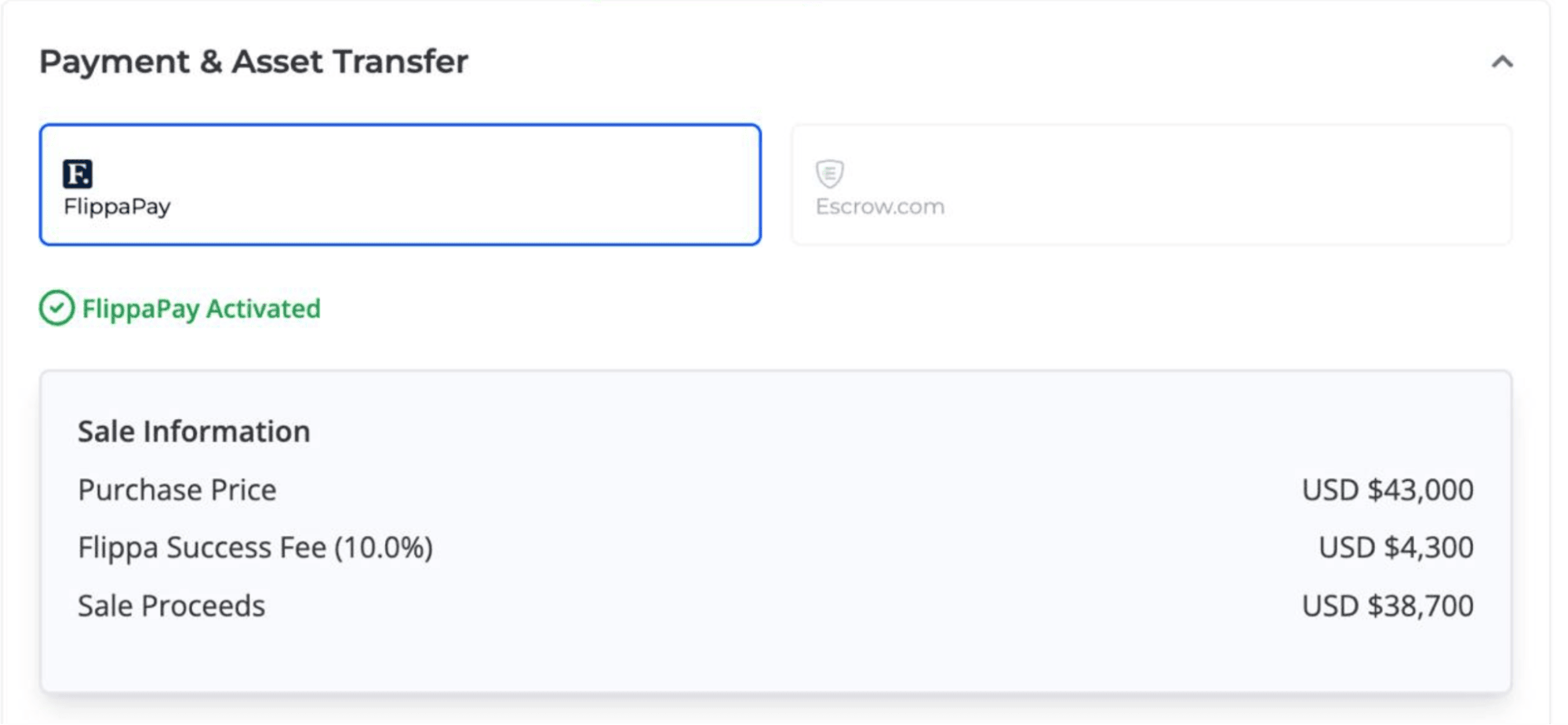
Task: Click the Sale Proceeds label
Action: click(171, 606)
